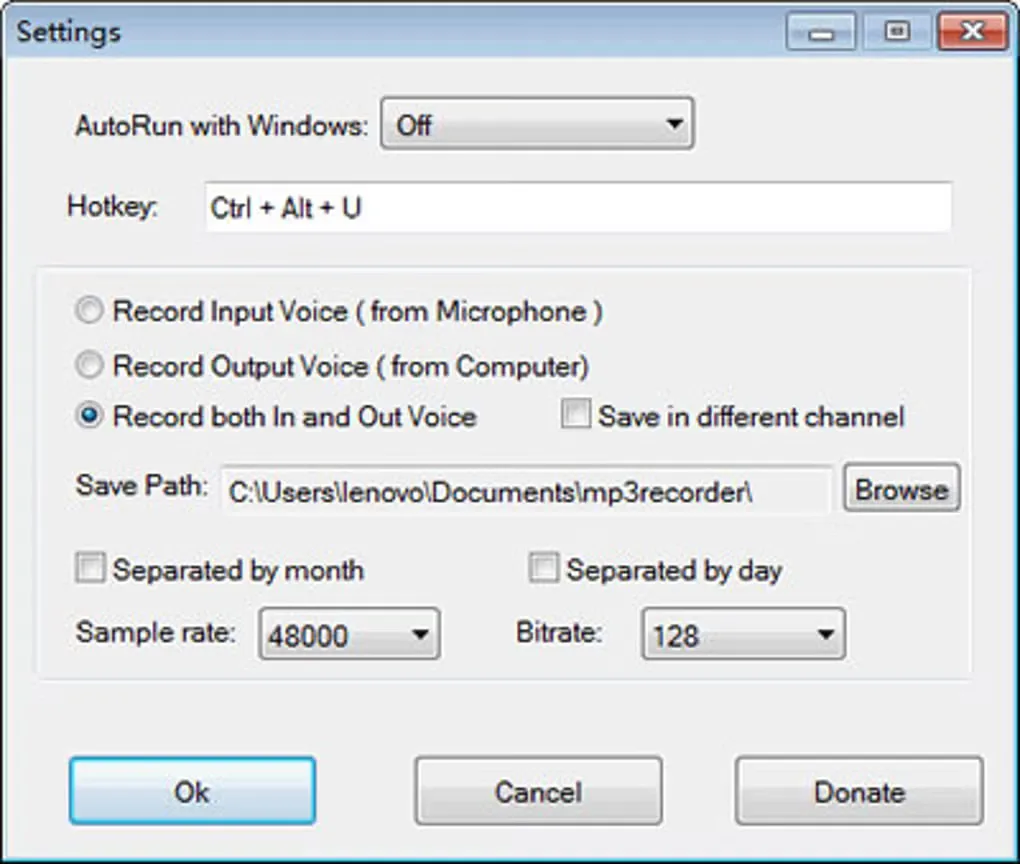Expand the Bitrate dropdown
This screenshot has width=1020, height=864.
(744, 634)
